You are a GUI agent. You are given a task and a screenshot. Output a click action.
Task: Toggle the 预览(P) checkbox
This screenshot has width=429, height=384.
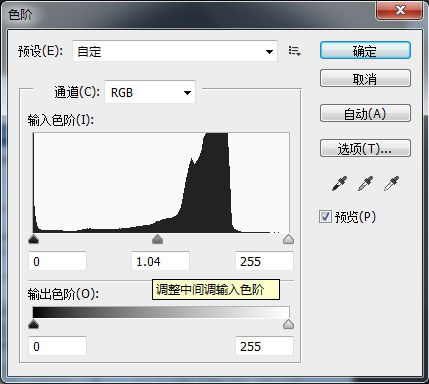[325, 217]
